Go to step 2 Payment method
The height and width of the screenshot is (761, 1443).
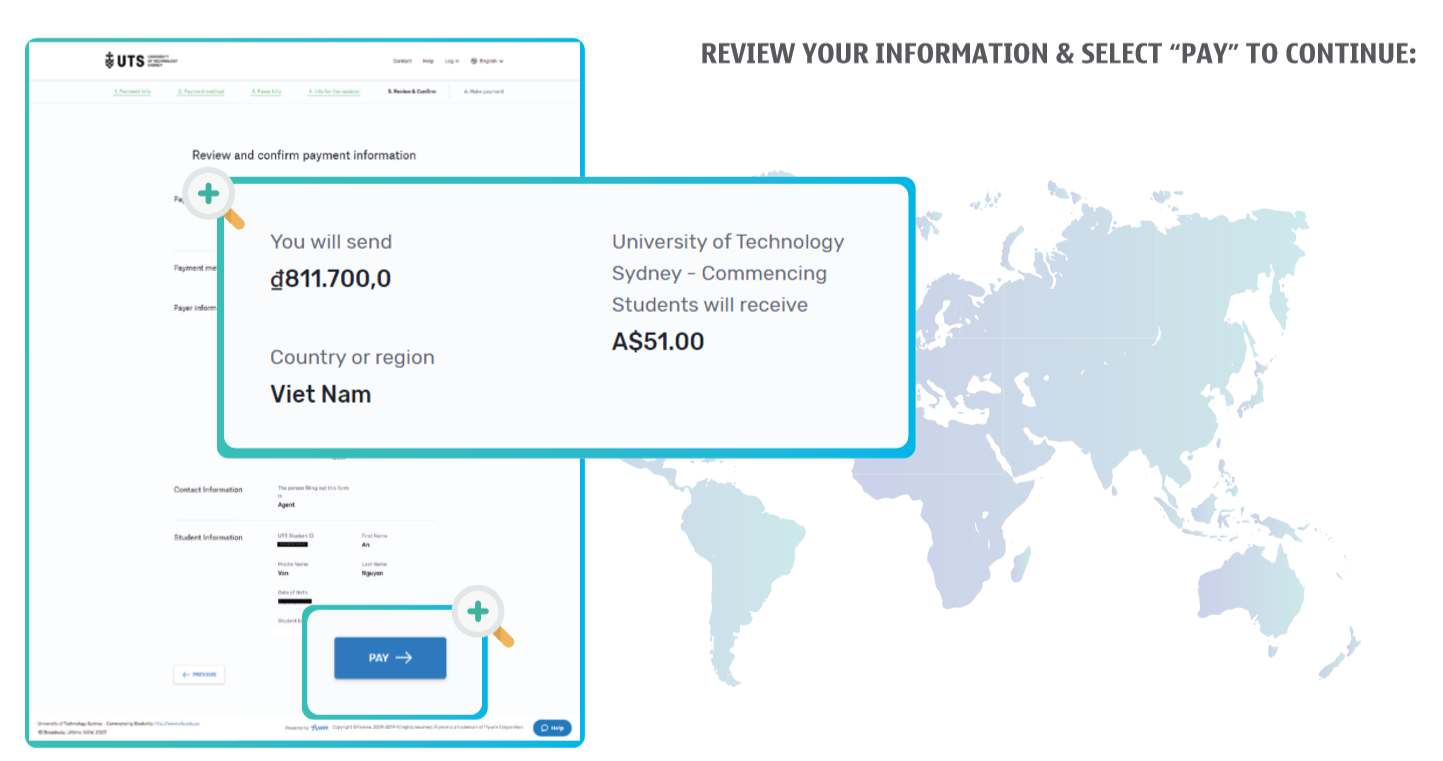pos(201,91)
